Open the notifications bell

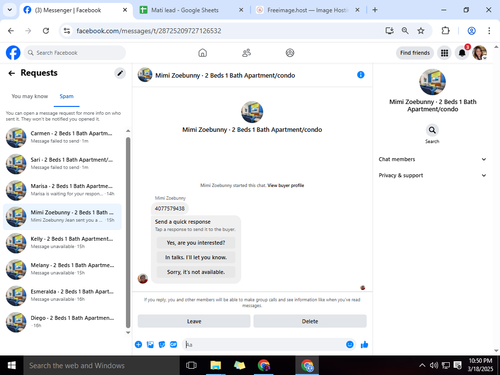pyautogui.click(x=462, y=53)
